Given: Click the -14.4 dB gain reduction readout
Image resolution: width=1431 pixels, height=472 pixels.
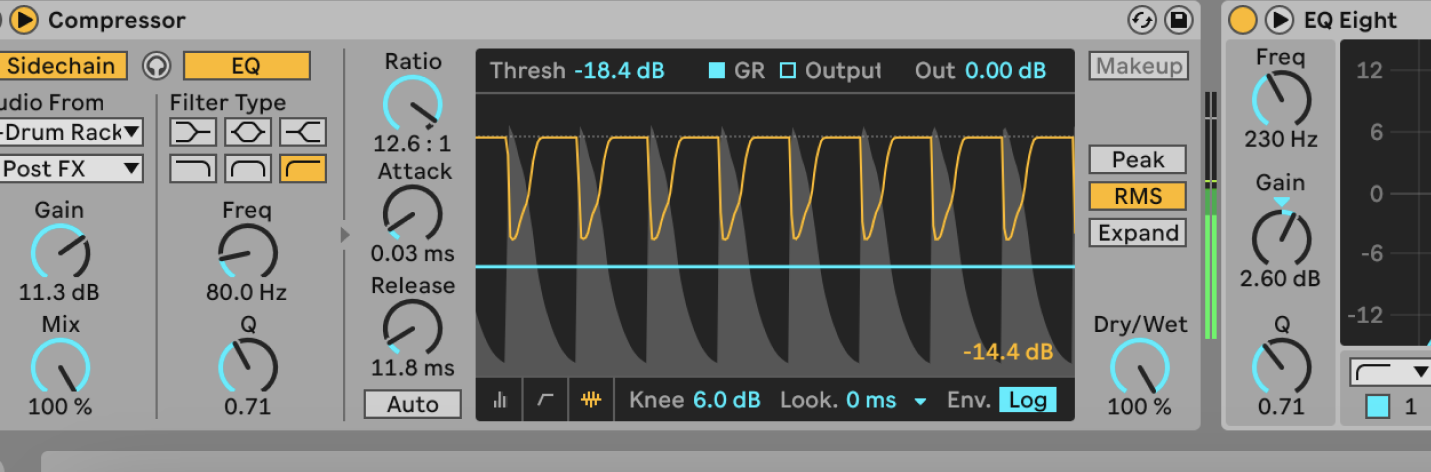Looking at the screenshot, I should pyautogui.click(x=1008, y=352).
